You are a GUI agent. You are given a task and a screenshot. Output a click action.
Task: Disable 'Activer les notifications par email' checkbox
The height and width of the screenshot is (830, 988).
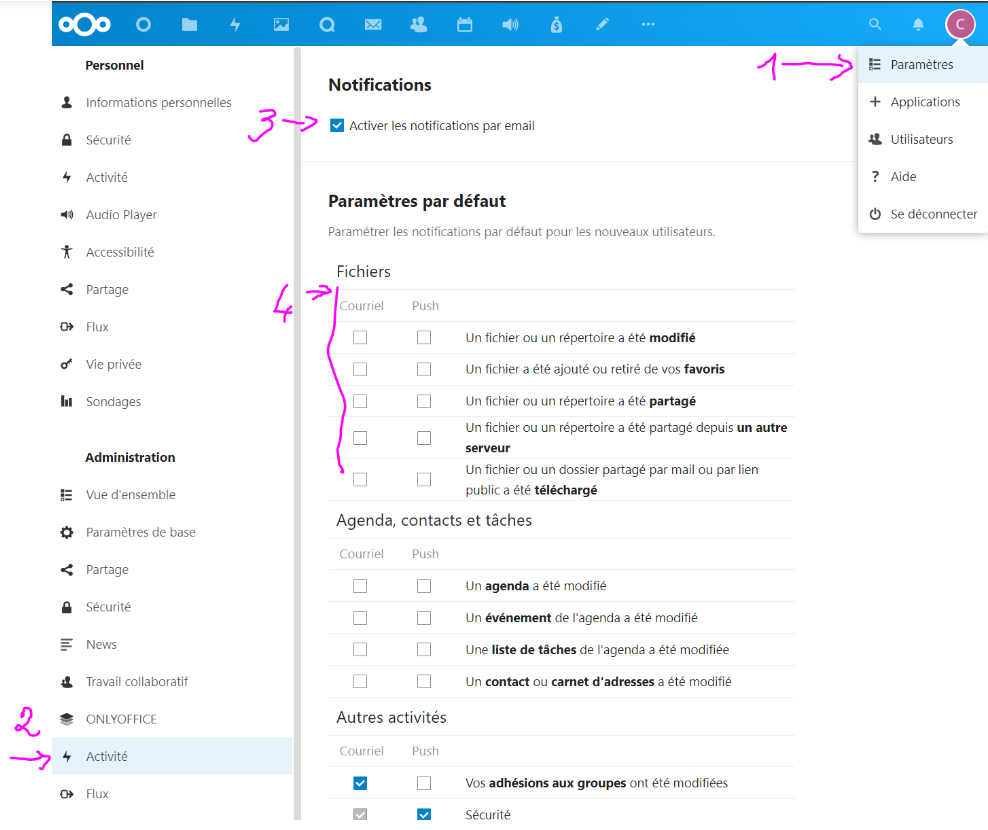click(337, 126)
